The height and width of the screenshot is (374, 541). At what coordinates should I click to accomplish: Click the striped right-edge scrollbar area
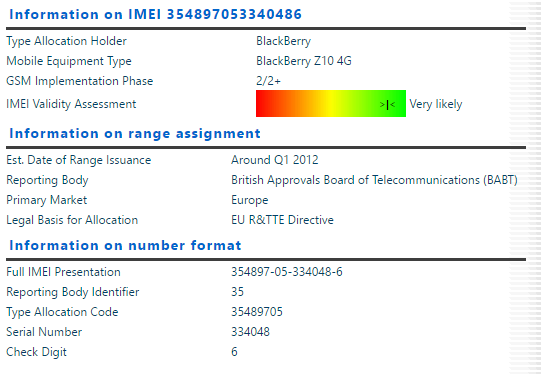tap(525, 187)
